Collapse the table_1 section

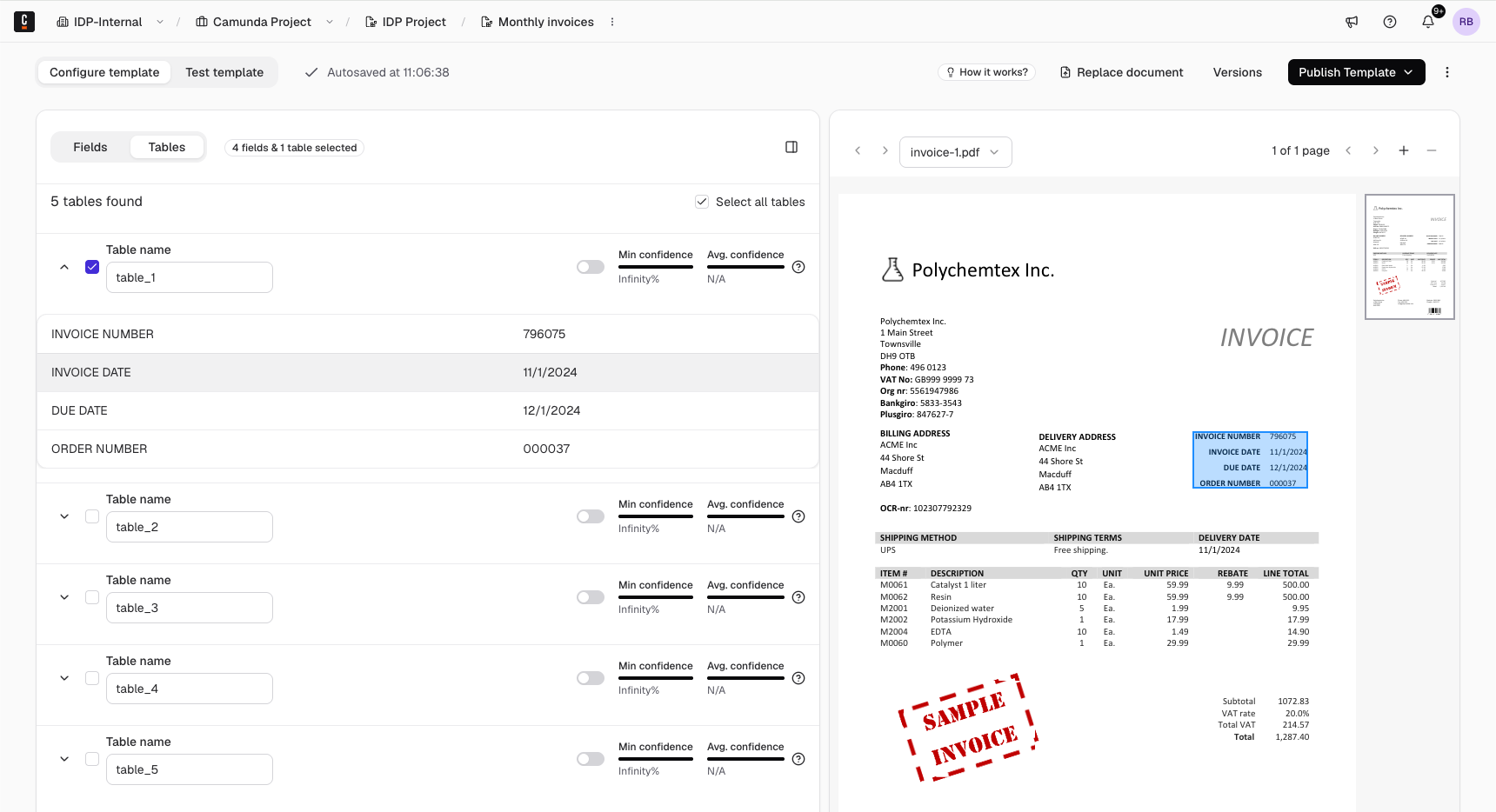pos(64,267)
